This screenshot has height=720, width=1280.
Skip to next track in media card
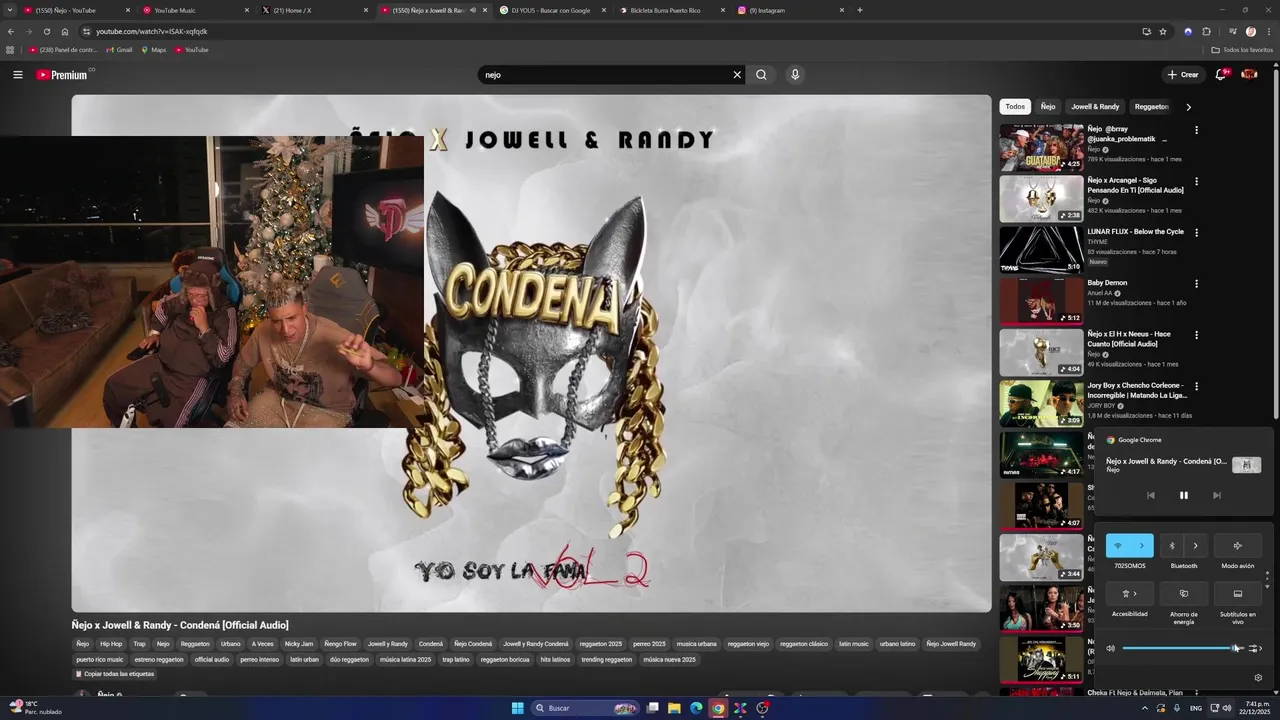click(x=1217, y=495)
